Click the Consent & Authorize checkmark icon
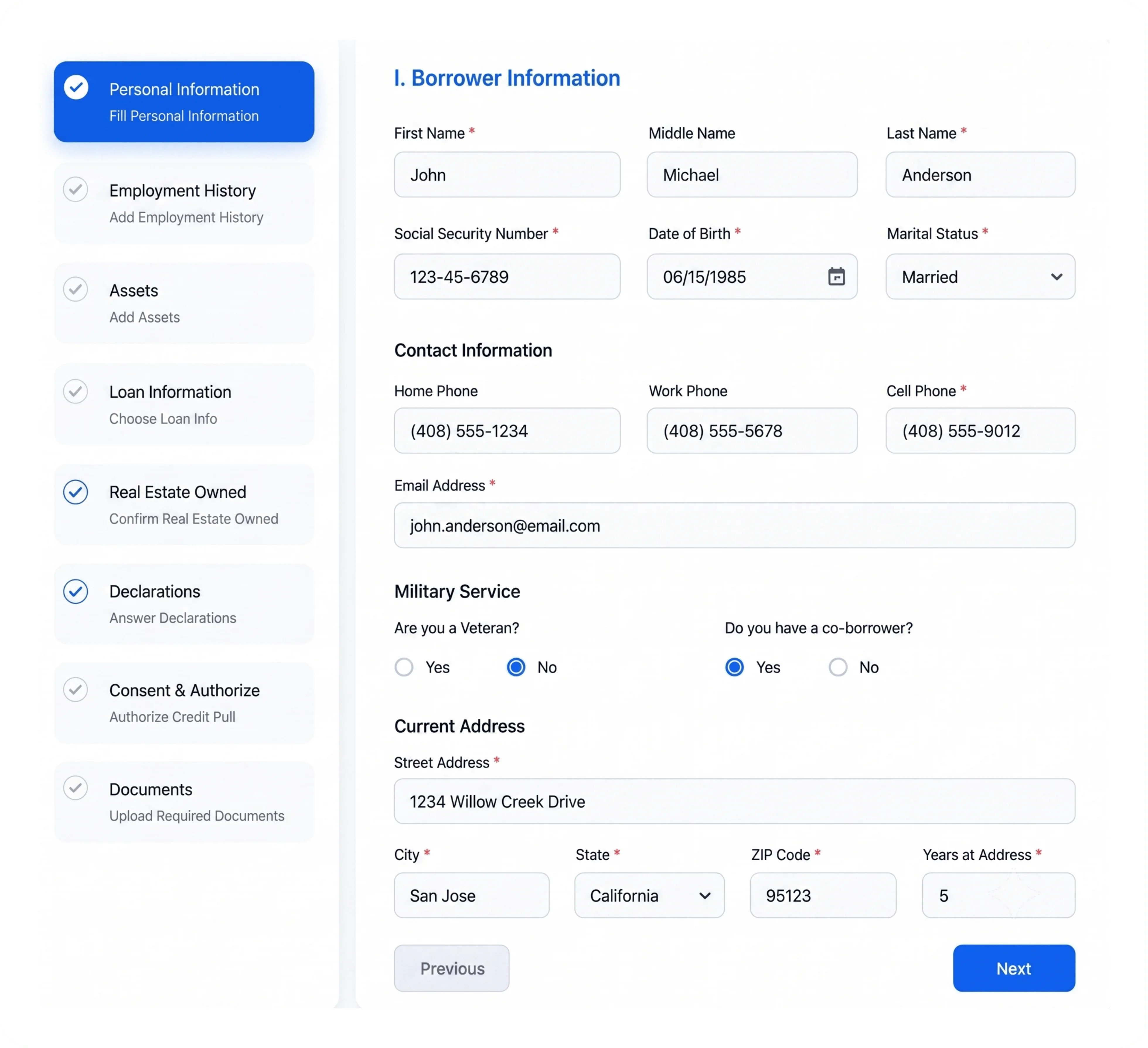 click(75, 689)
